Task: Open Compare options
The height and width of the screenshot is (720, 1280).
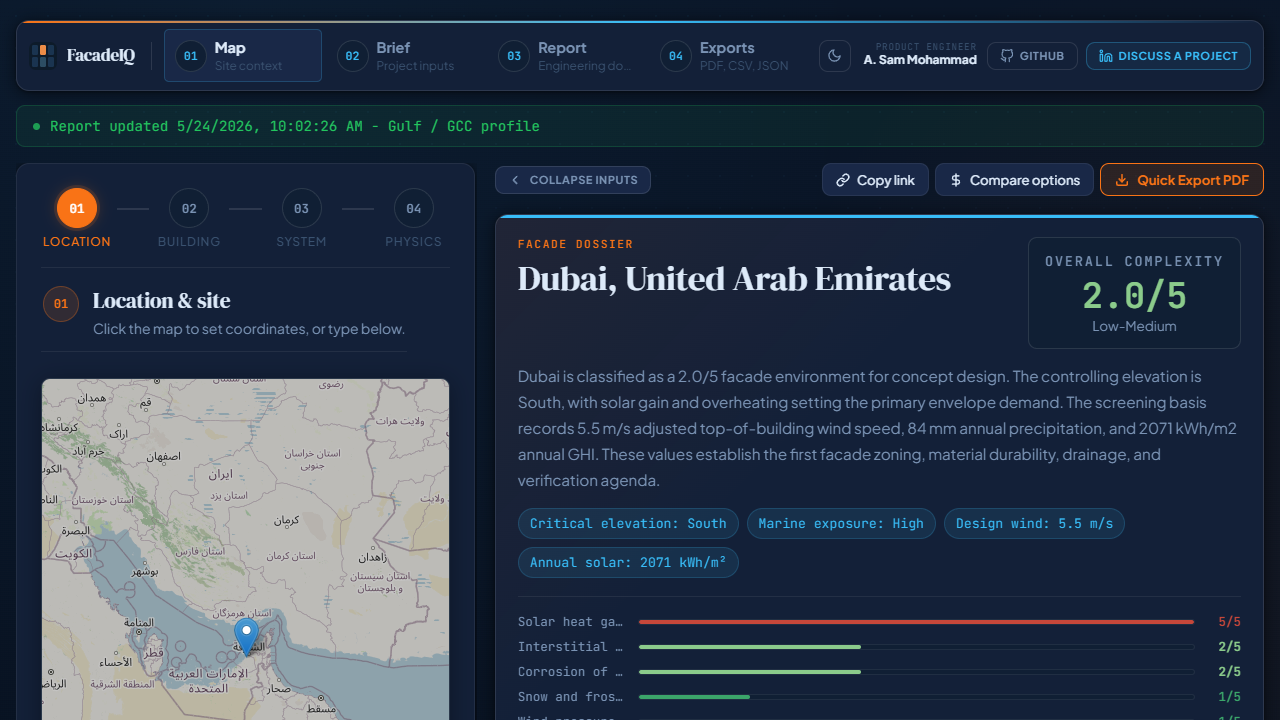Action: coord(1014,180)
